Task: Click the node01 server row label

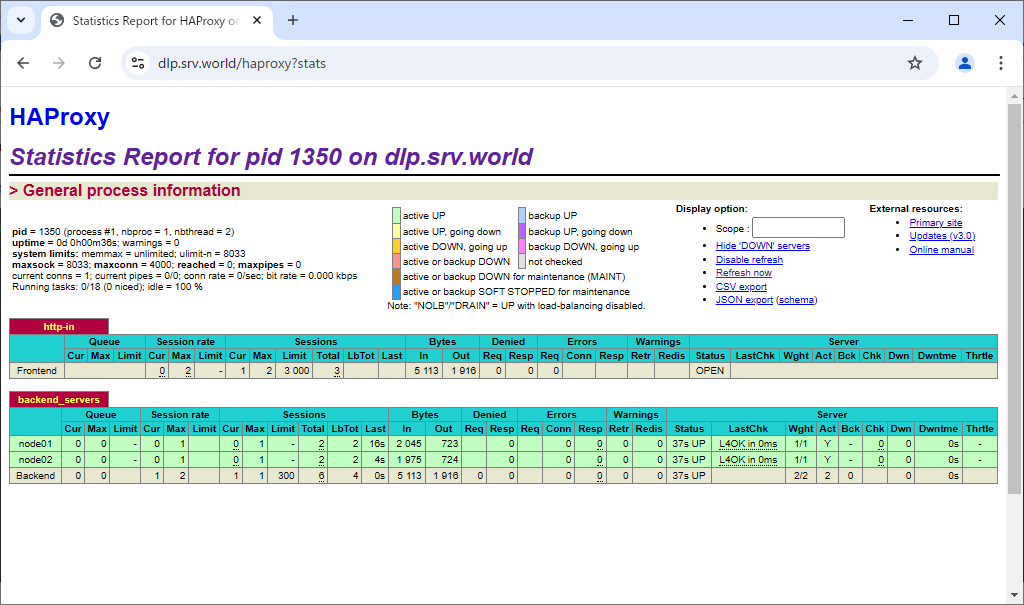Action: coord(35,444)
